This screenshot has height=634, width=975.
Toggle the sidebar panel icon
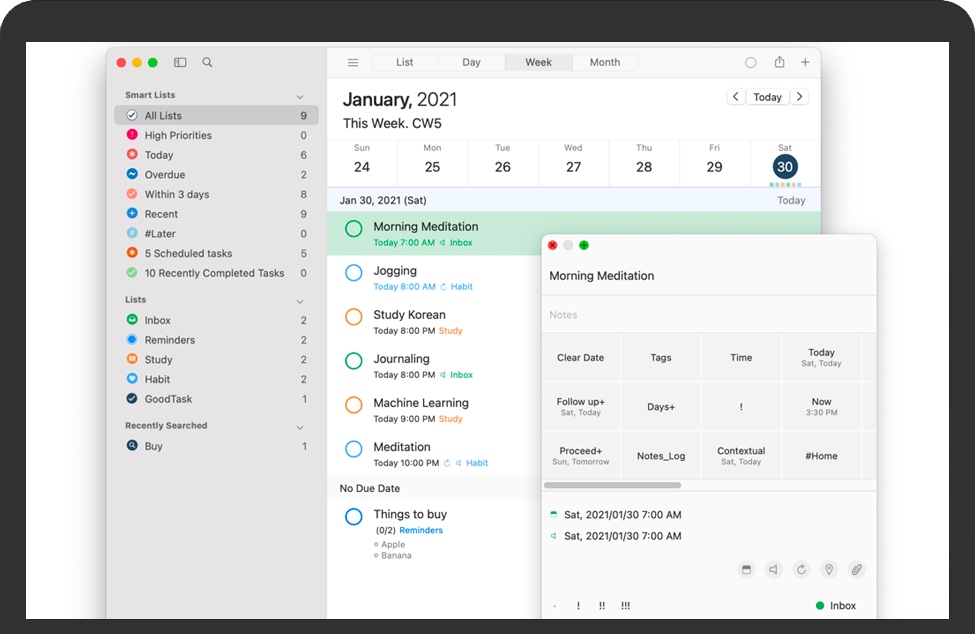180,62
